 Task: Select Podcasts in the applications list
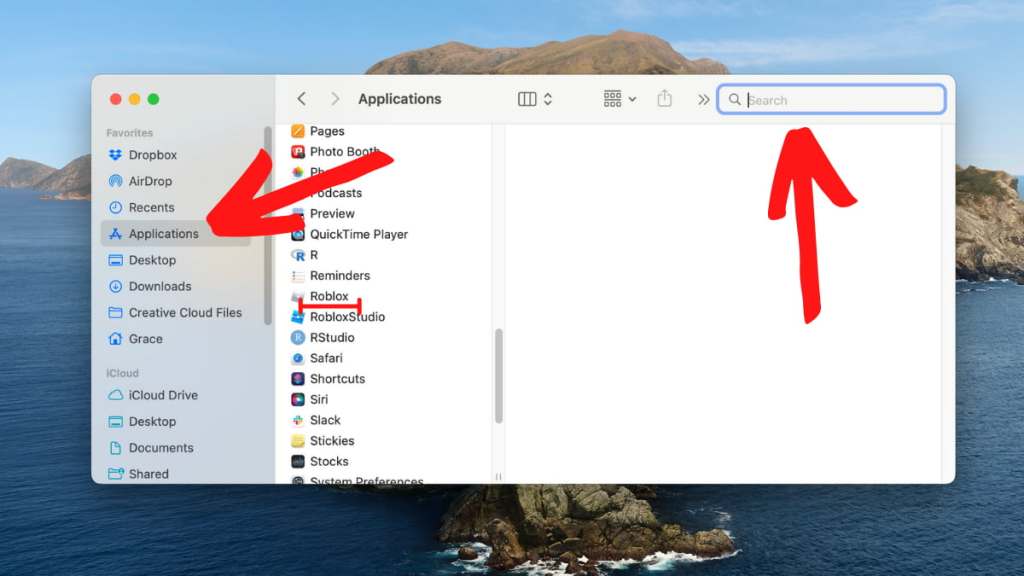(336, 193)
